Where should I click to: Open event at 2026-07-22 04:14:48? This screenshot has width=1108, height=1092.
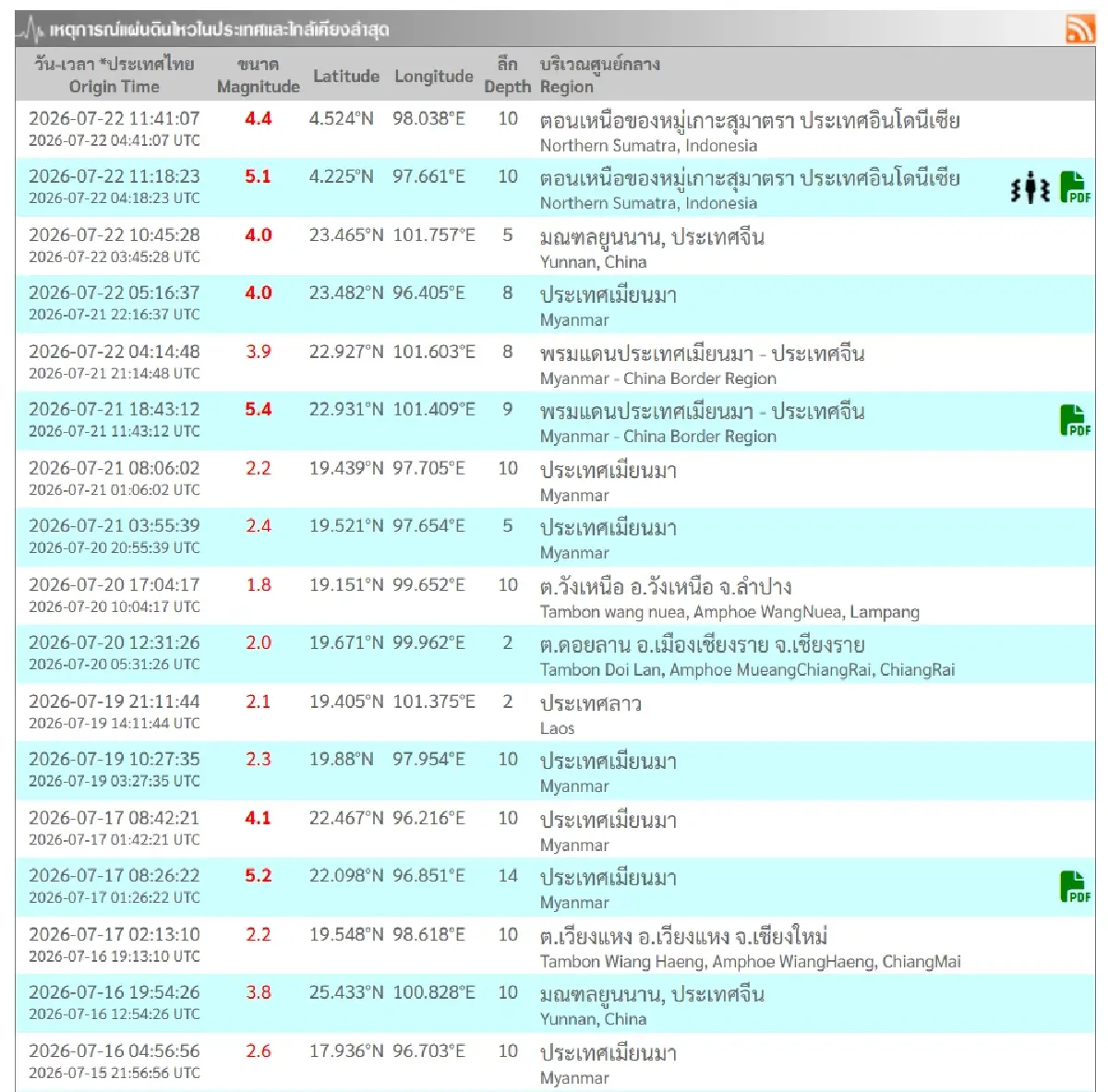coord(114,352)
